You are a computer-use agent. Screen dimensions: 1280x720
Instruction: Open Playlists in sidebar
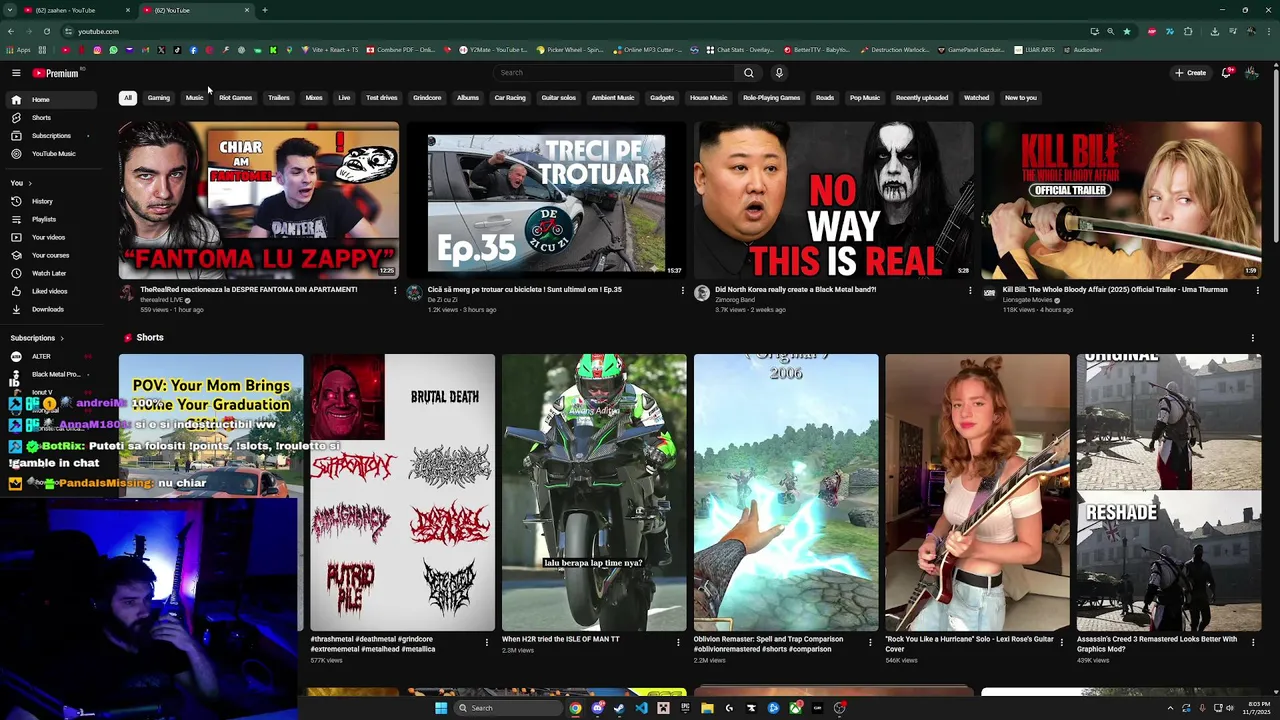52,219
